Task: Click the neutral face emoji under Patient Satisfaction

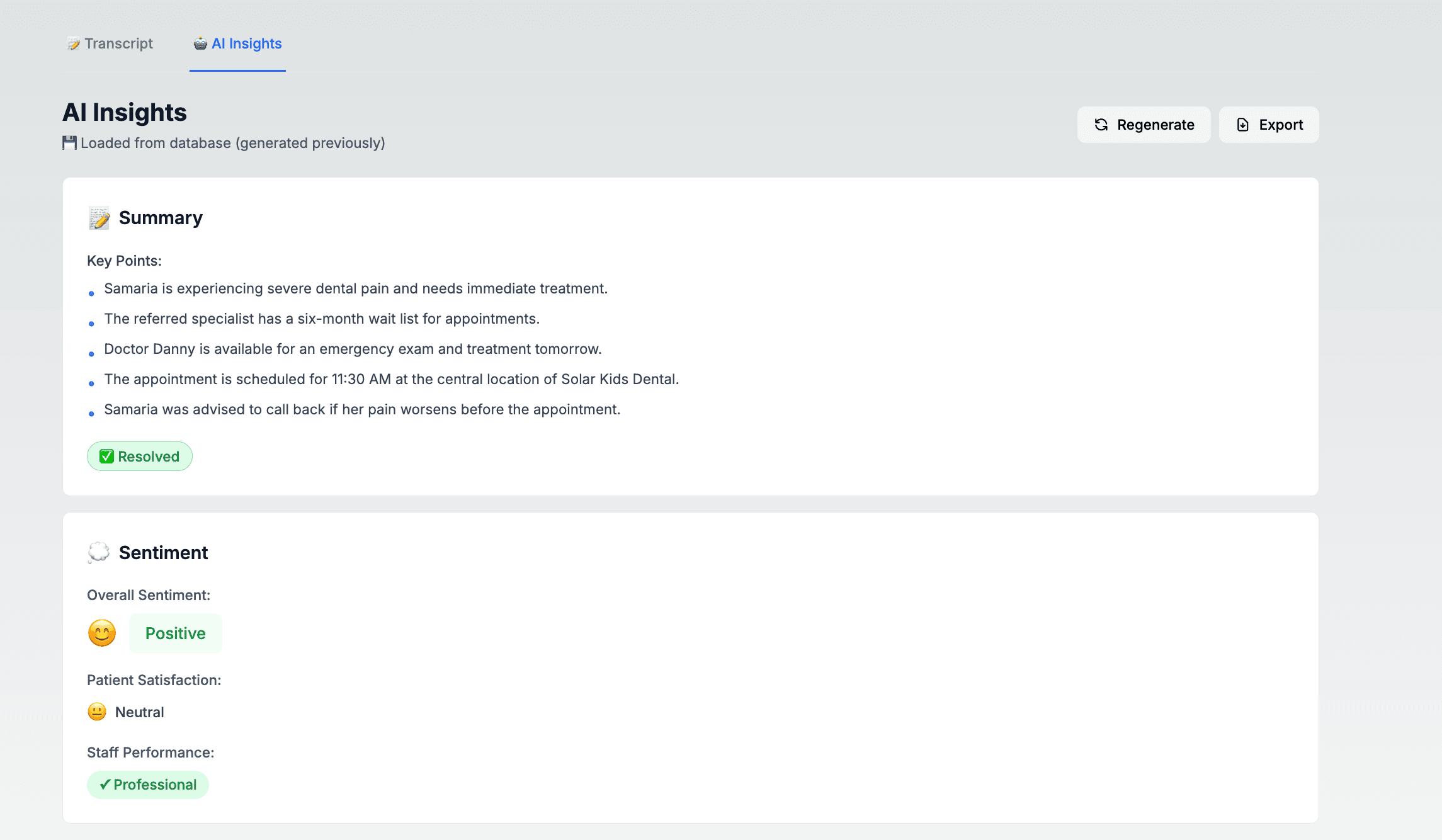Action: pyautogui.click(x=97, y=712)
